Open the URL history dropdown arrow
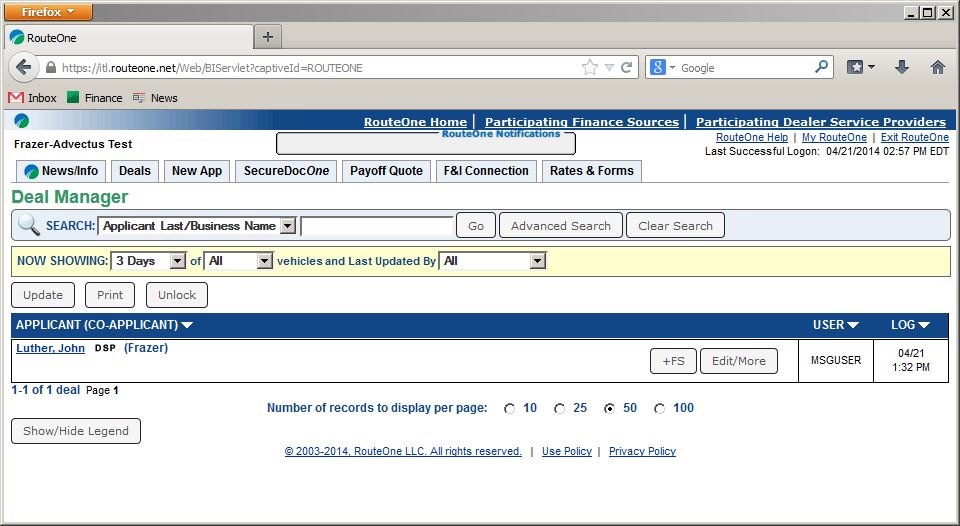 (x=609, y=68)
